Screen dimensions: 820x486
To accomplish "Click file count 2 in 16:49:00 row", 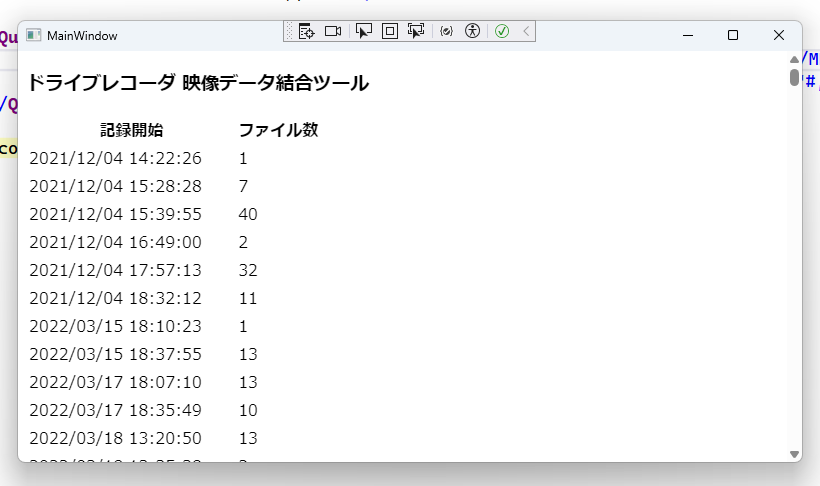I will pyautogui.click(x=243, y=242).
